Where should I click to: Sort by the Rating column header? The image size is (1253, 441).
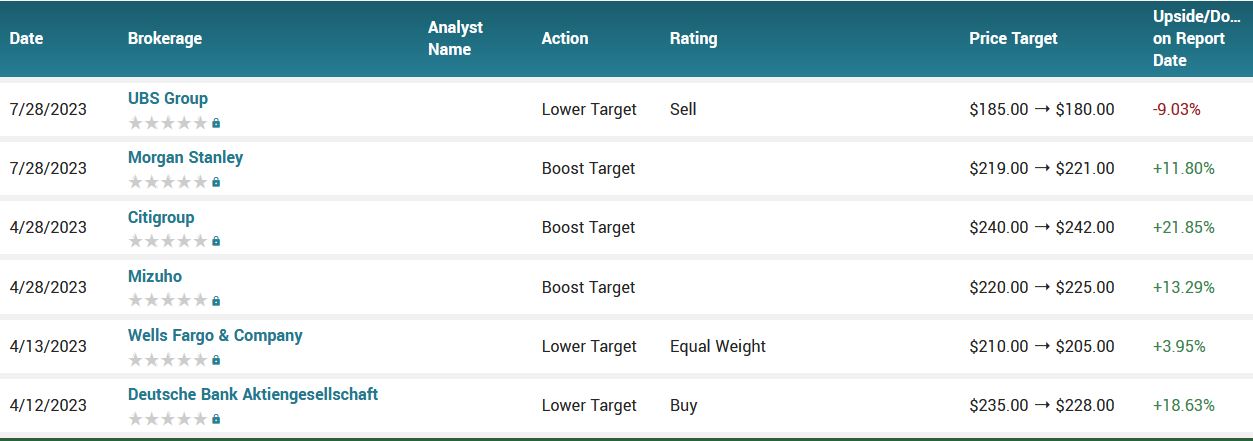click(693, 38)
